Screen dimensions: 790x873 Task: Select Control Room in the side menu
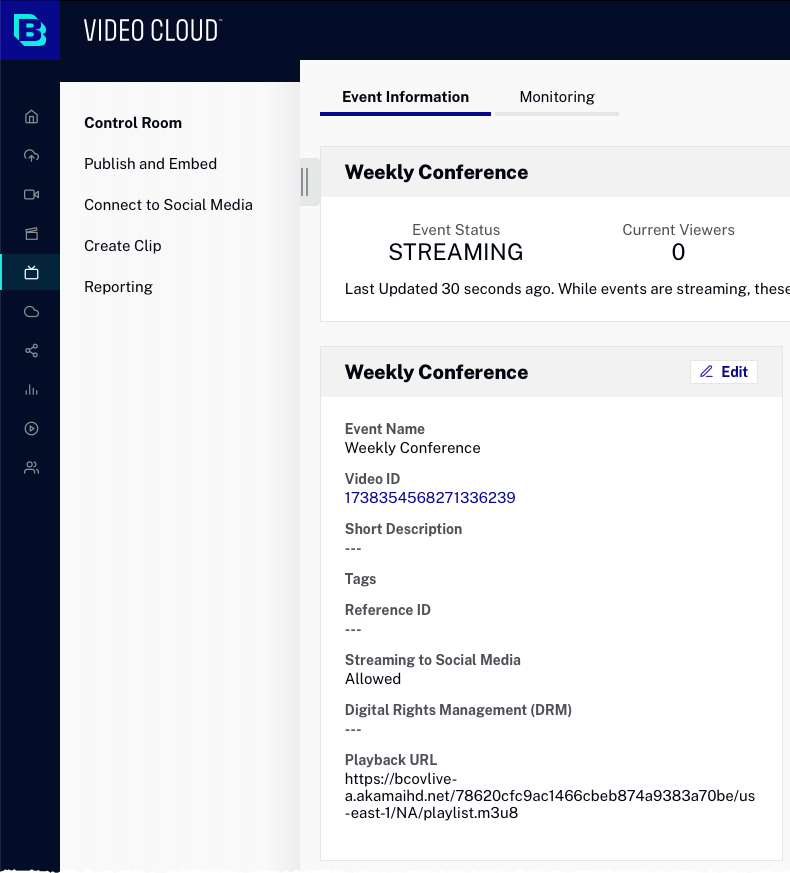(x=133, y=123)
